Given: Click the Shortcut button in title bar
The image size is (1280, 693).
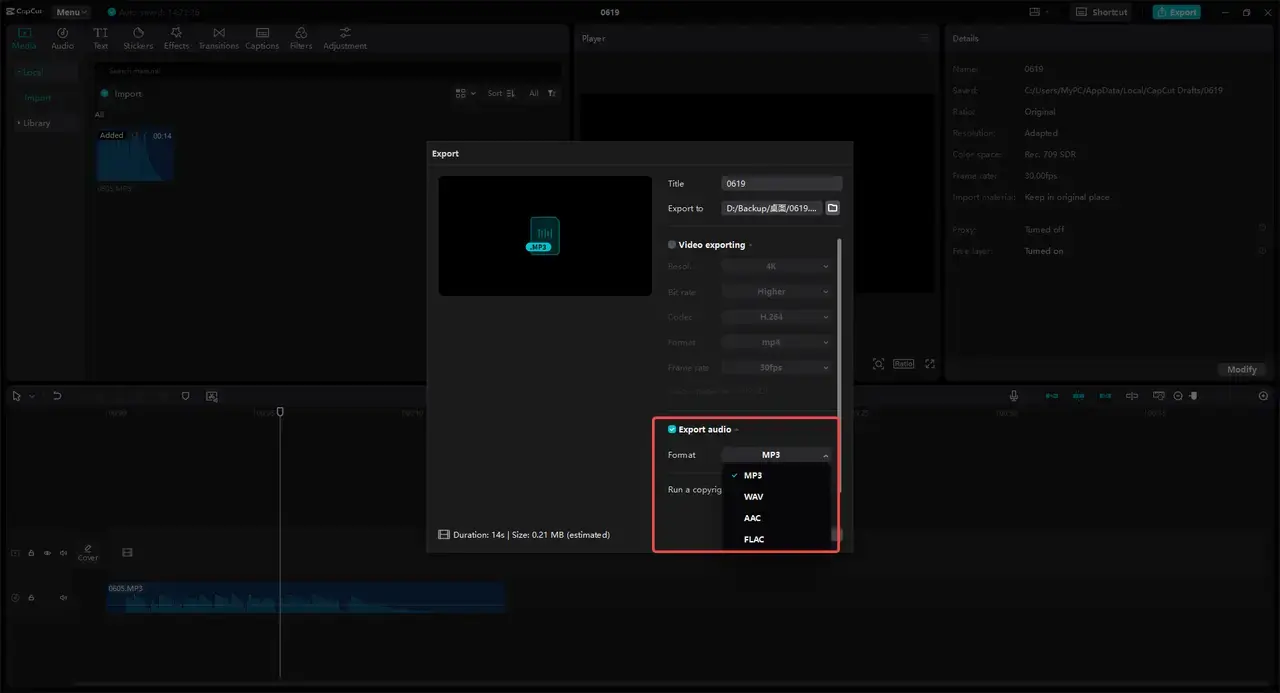Looking at the screenshot, I should click(1101, 12).
